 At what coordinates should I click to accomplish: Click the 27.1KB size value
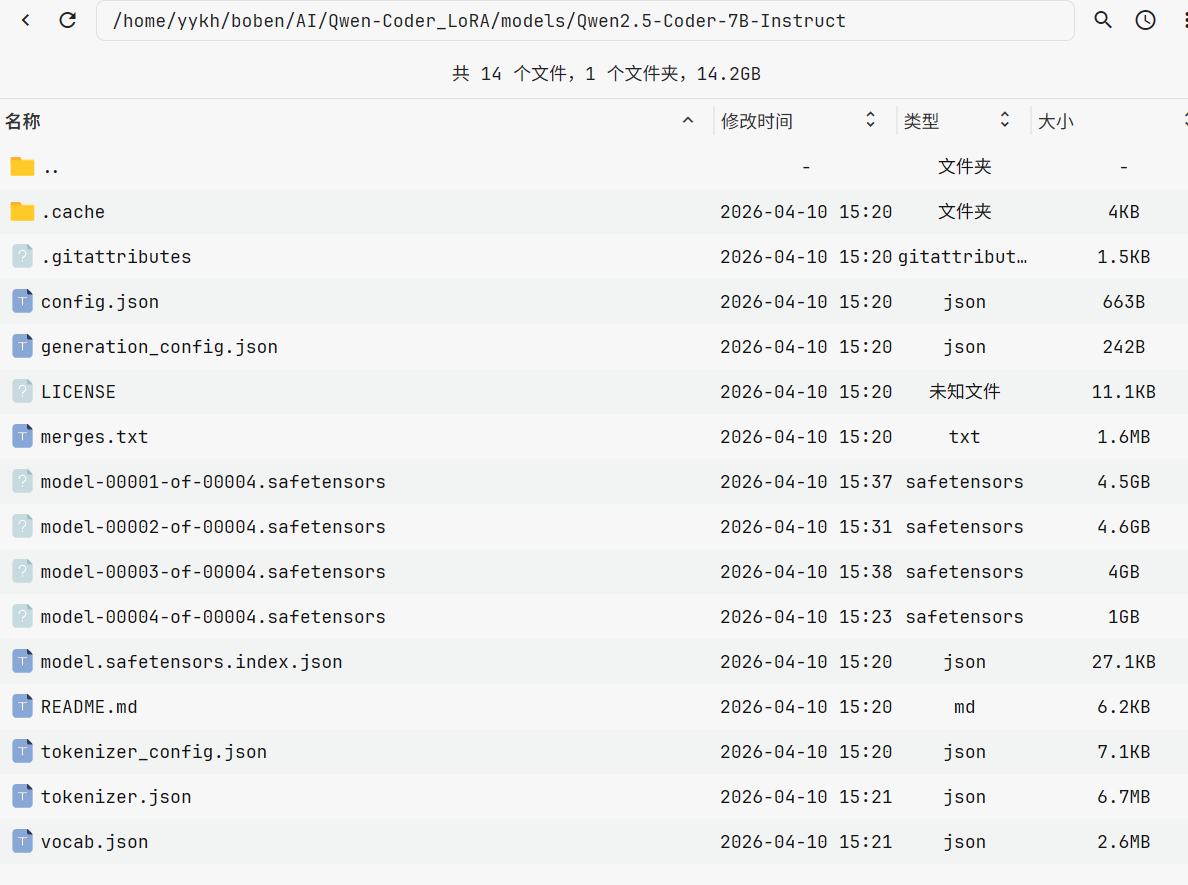click(x=1124, y=662)
